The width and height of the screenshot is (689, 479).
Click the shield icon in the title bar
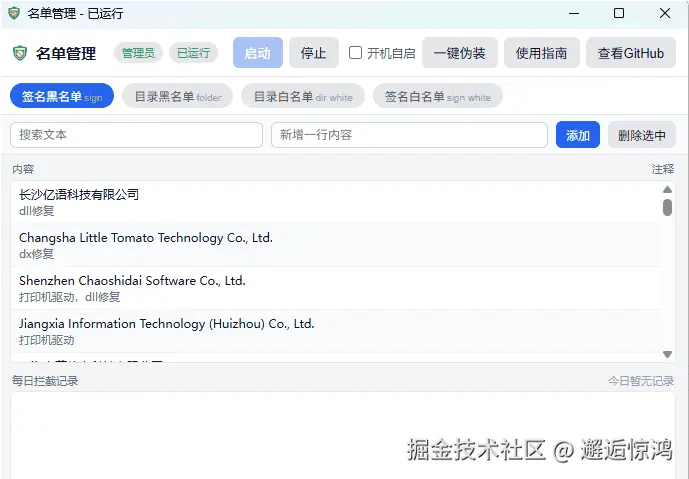(14, 13)
